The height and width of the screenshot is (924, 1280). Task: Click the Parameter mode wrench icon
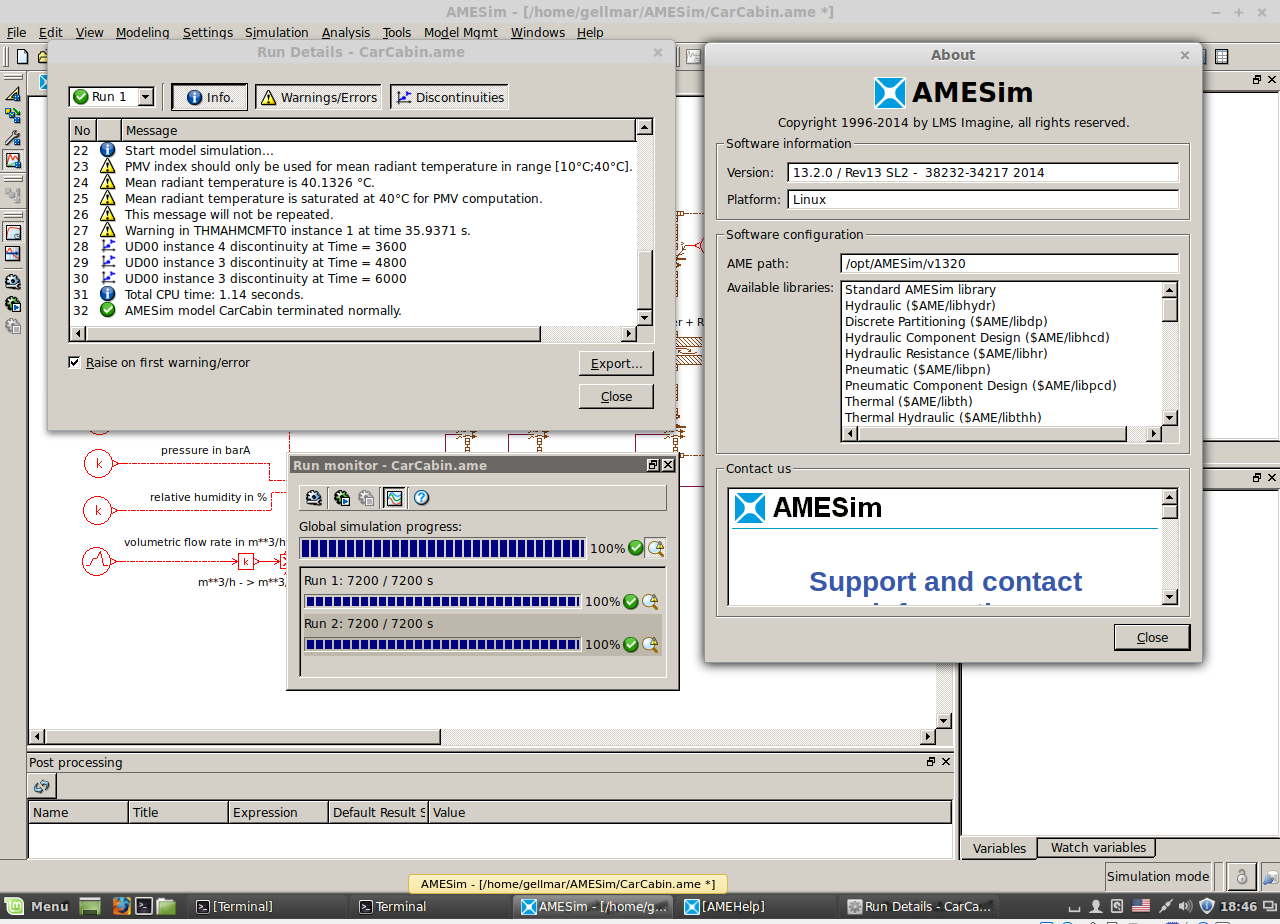click(13, 138)
